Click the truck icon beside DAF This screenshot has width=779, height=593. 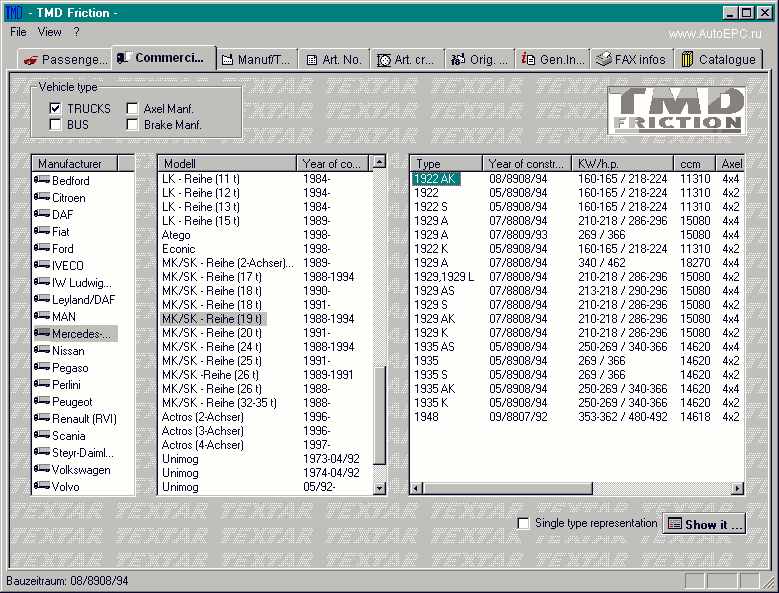[x=42, y=214]
